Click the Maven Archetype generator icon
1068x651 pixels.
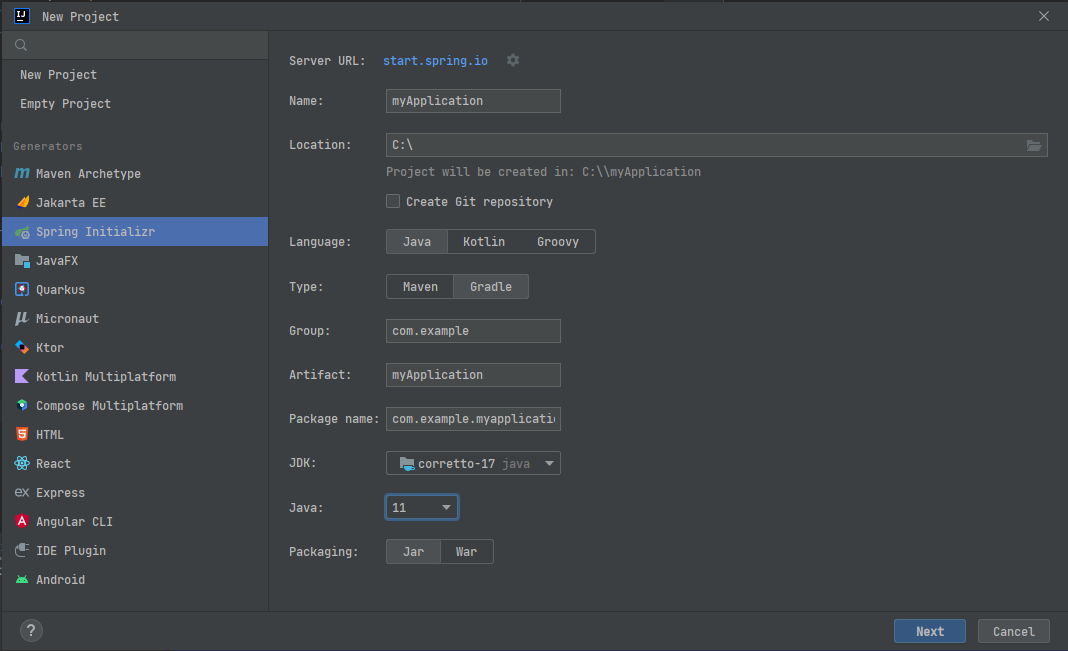22,173
